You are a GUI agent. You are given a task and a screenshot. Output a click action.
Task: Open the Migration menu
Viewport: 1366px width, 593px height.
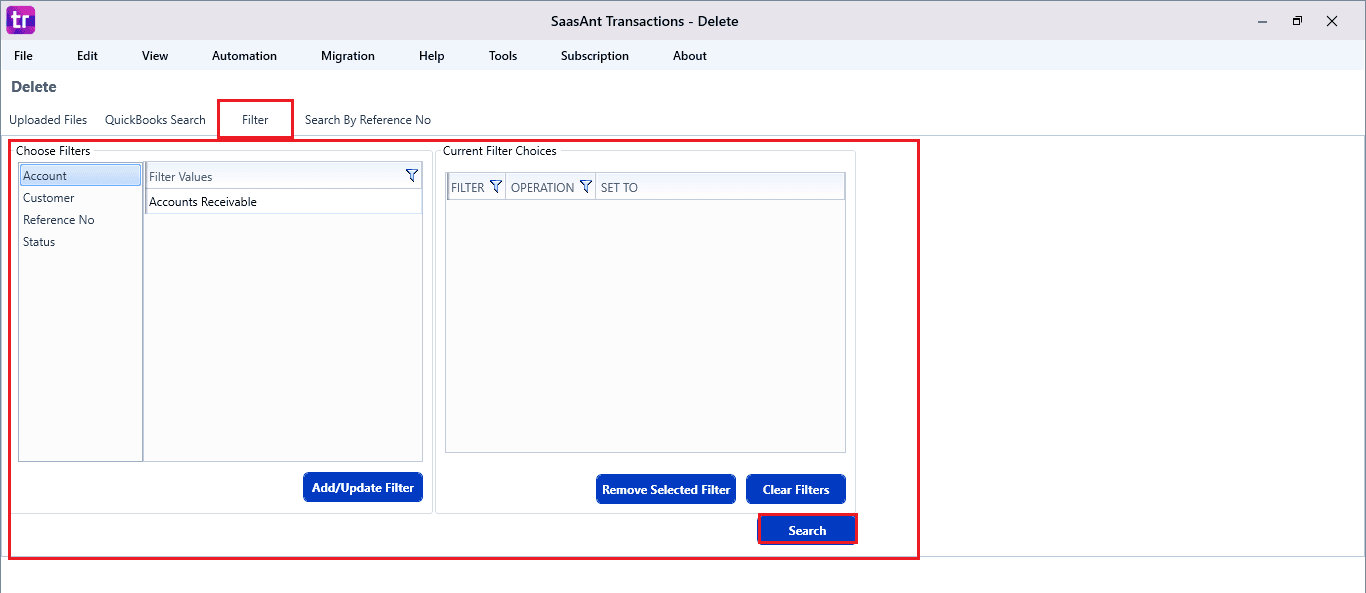[x=347, y=56]
